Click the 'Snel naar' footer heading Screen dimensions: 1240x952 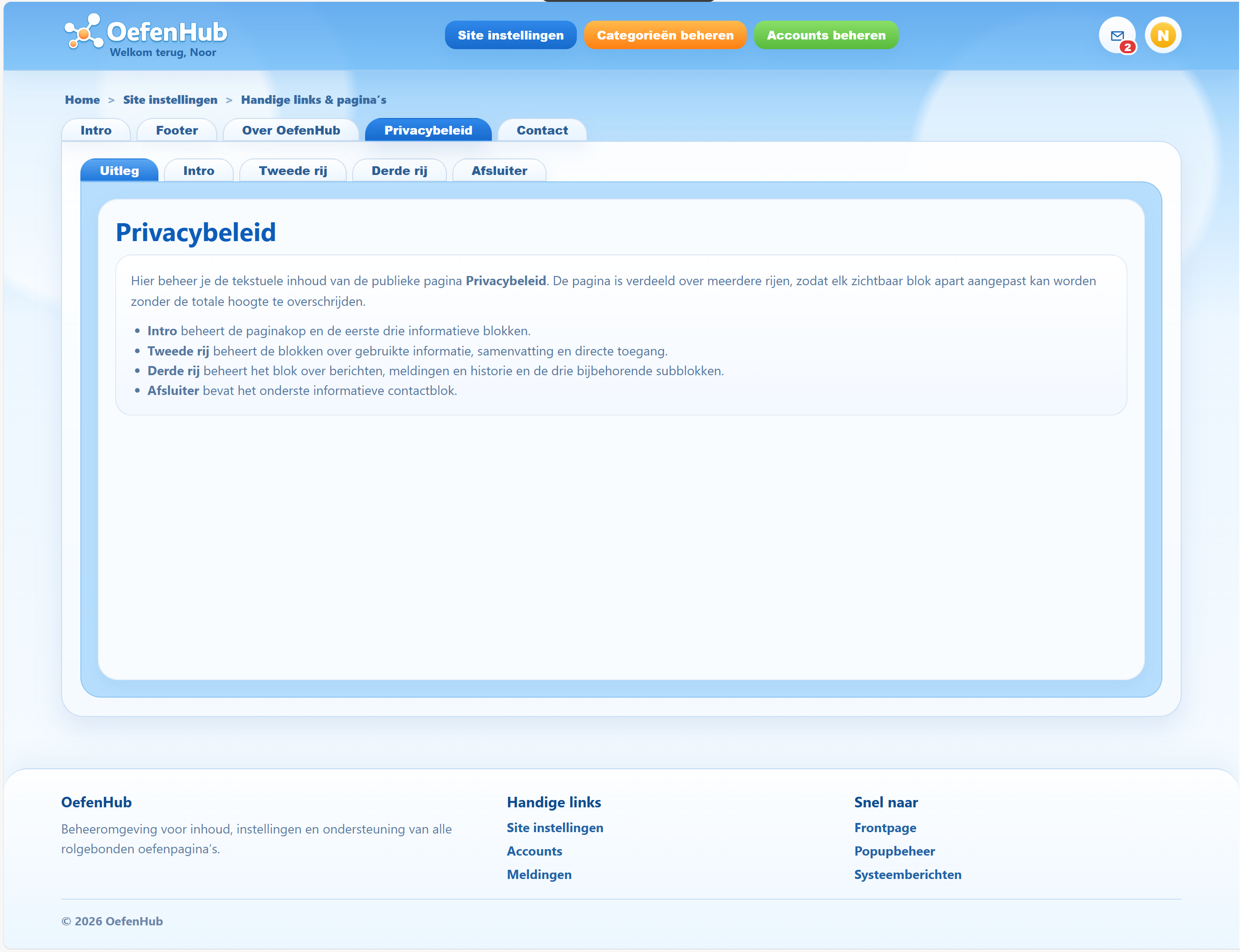[886, 802]
